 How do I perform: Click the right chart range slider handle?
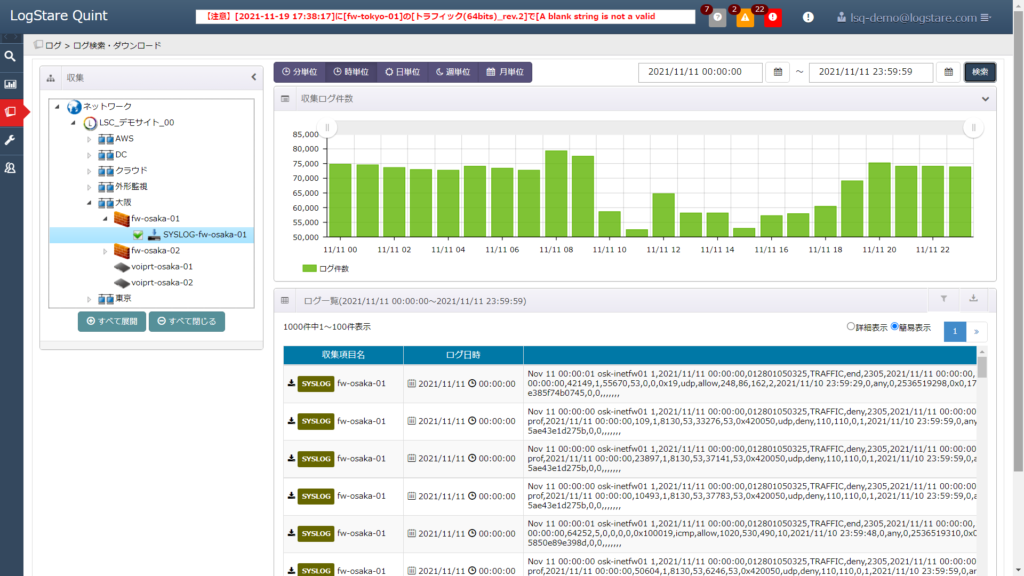pyautogui.click(x=973, y=128)
